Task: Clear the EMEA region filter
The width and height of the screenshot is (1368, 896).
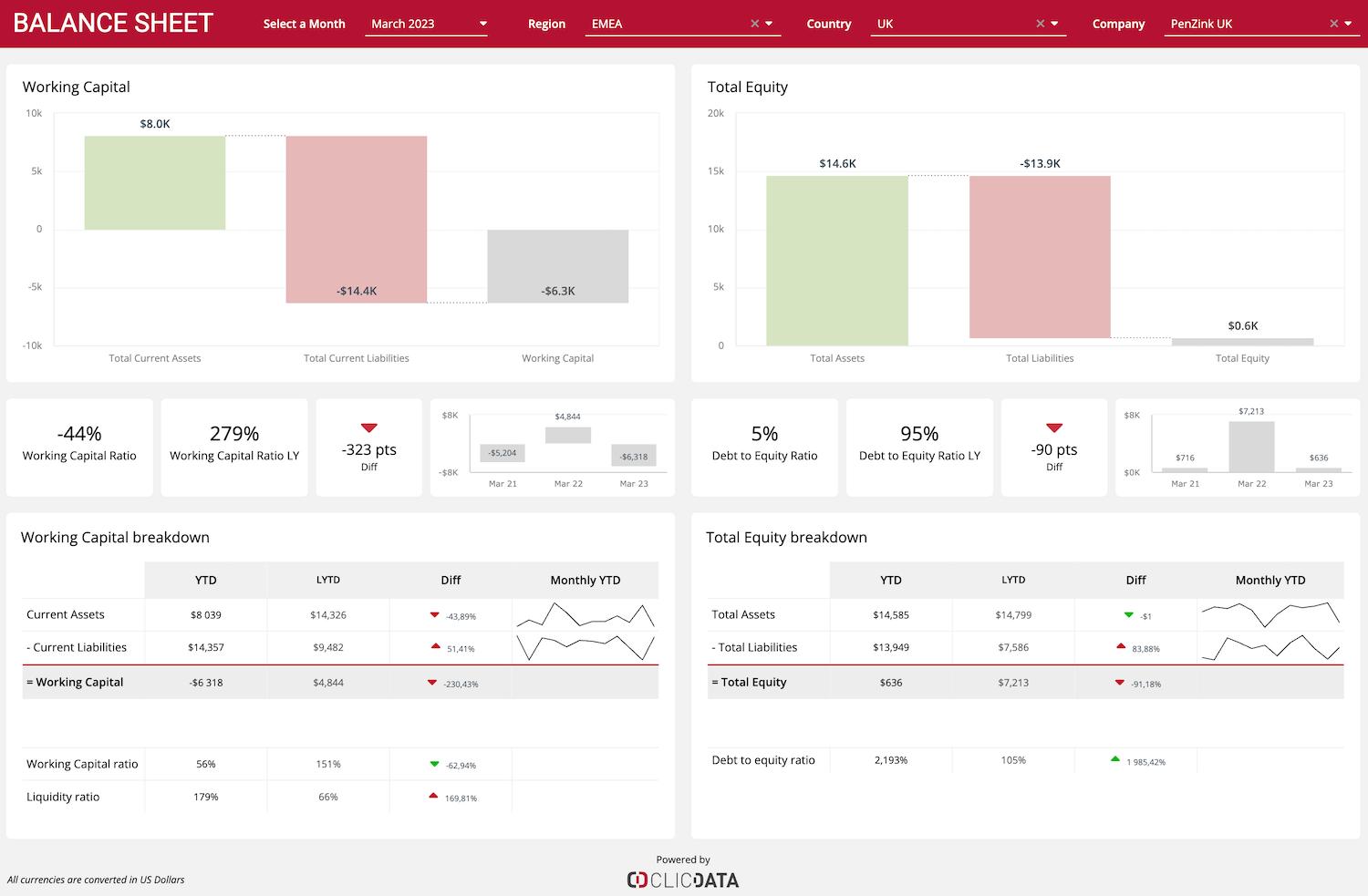Action: (x=753, y=24)
